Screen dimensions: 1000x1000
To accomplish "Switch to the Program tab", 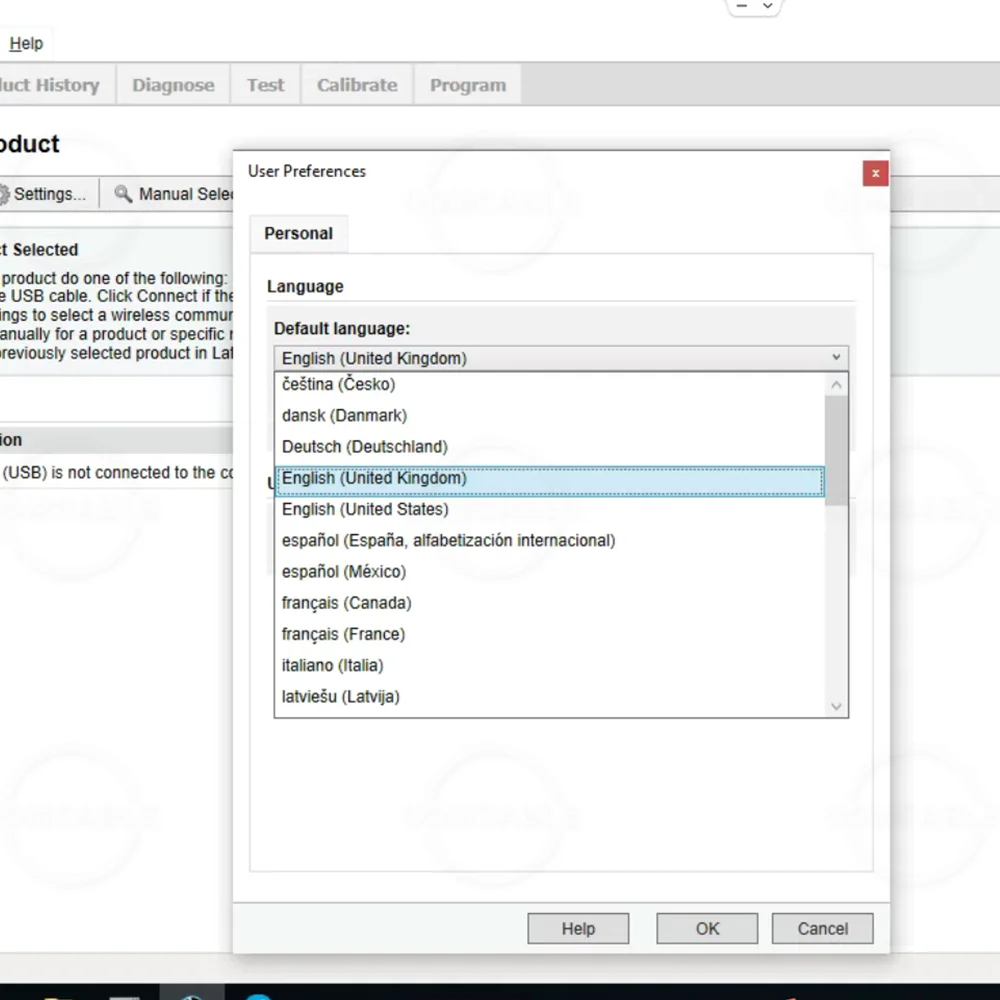I will click(x=467, y=85).
